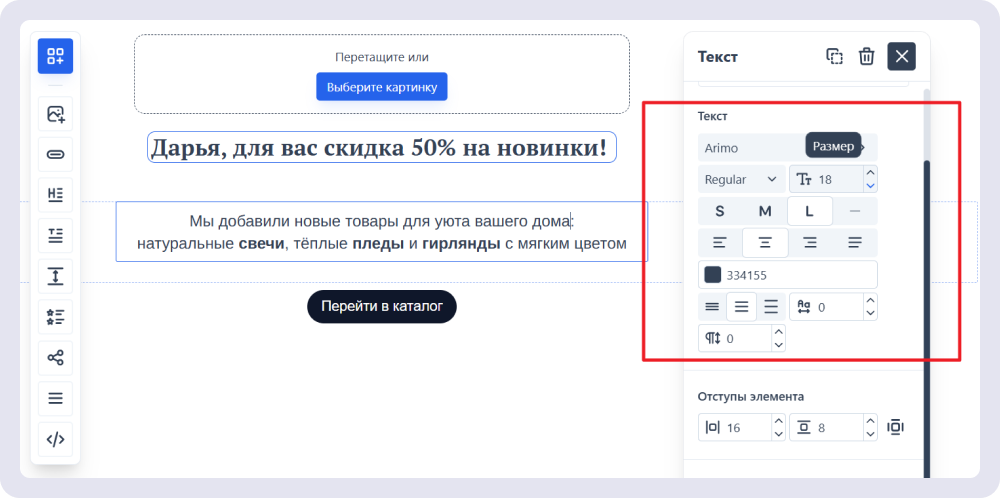Screen dimensions: 1000x498
Task: Select the button block icon
Action: 55,154
